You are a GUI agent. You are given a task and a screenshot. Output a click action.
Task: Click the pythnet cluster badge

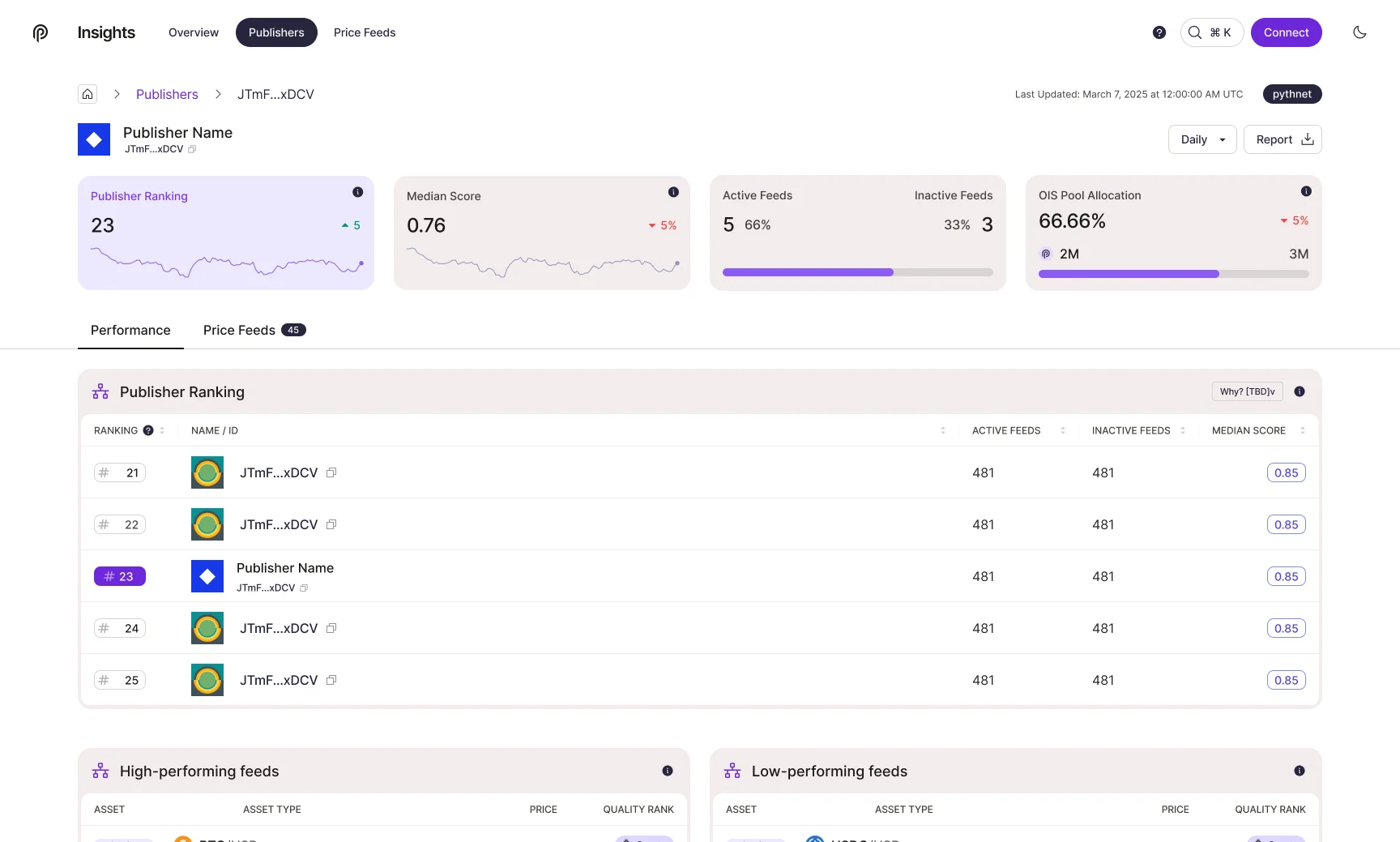[1292, 94]
